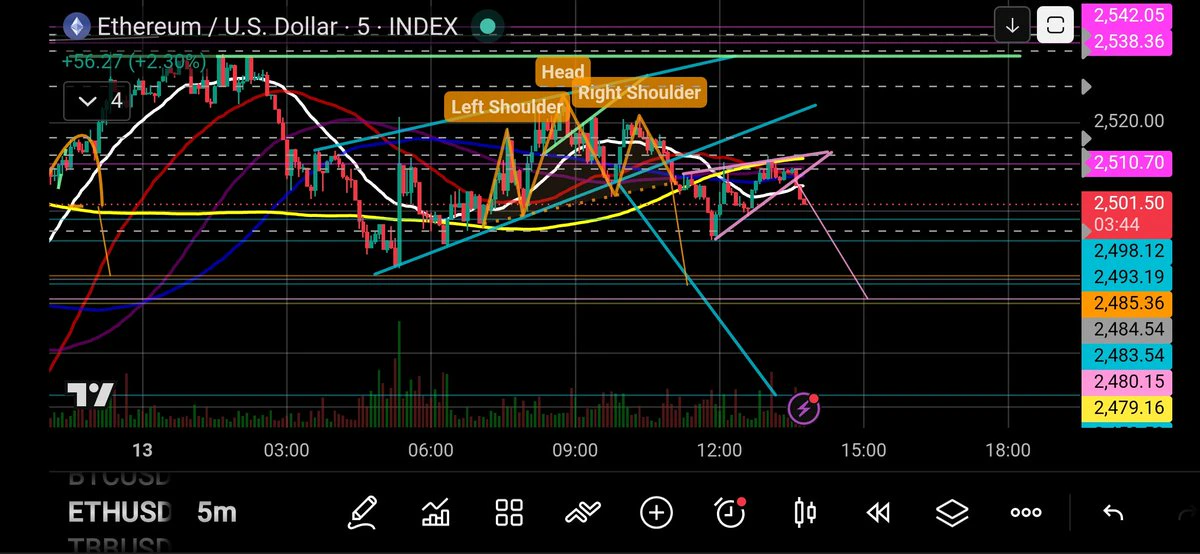Tap the 03:00 time axis label
This screenshot has width=1200, height=554.
286,450
